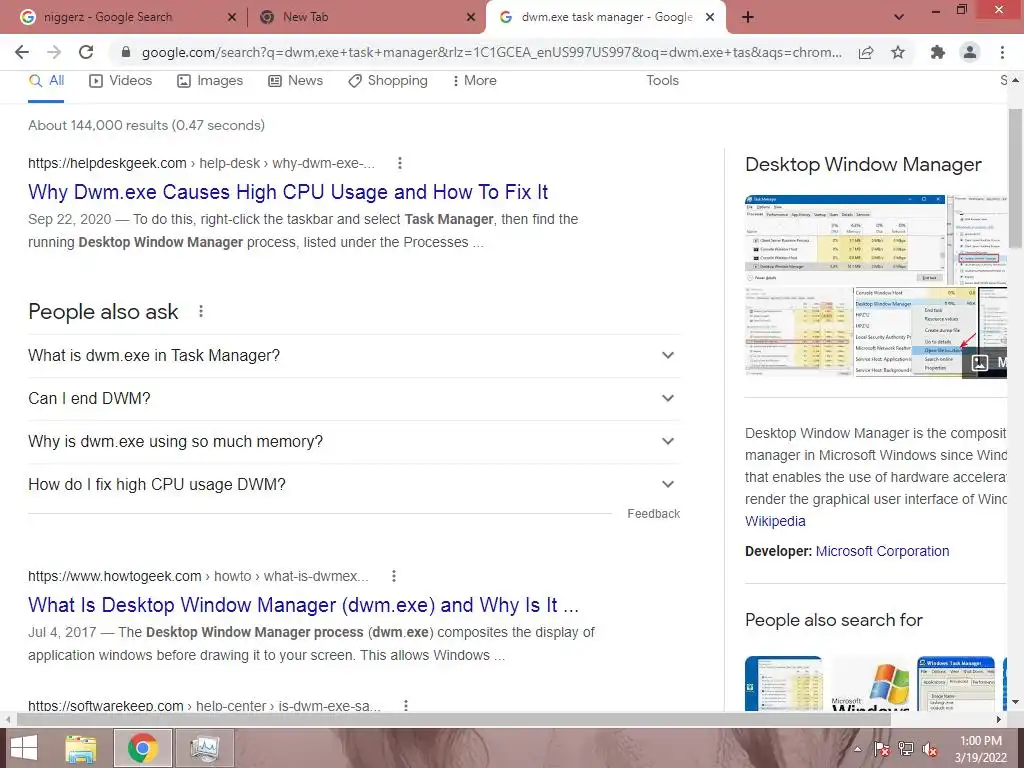Open howtogeek result options three dots

pyautogui.click(x=393, y=576)
